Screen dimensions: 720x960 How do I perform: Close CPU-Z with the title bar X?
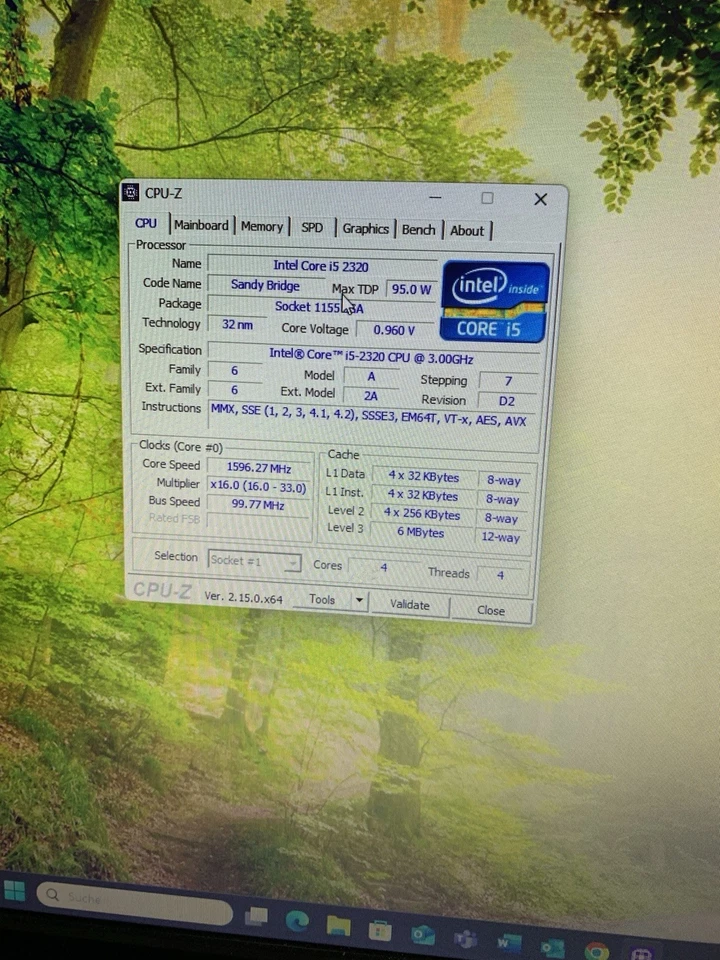(540, 200)
